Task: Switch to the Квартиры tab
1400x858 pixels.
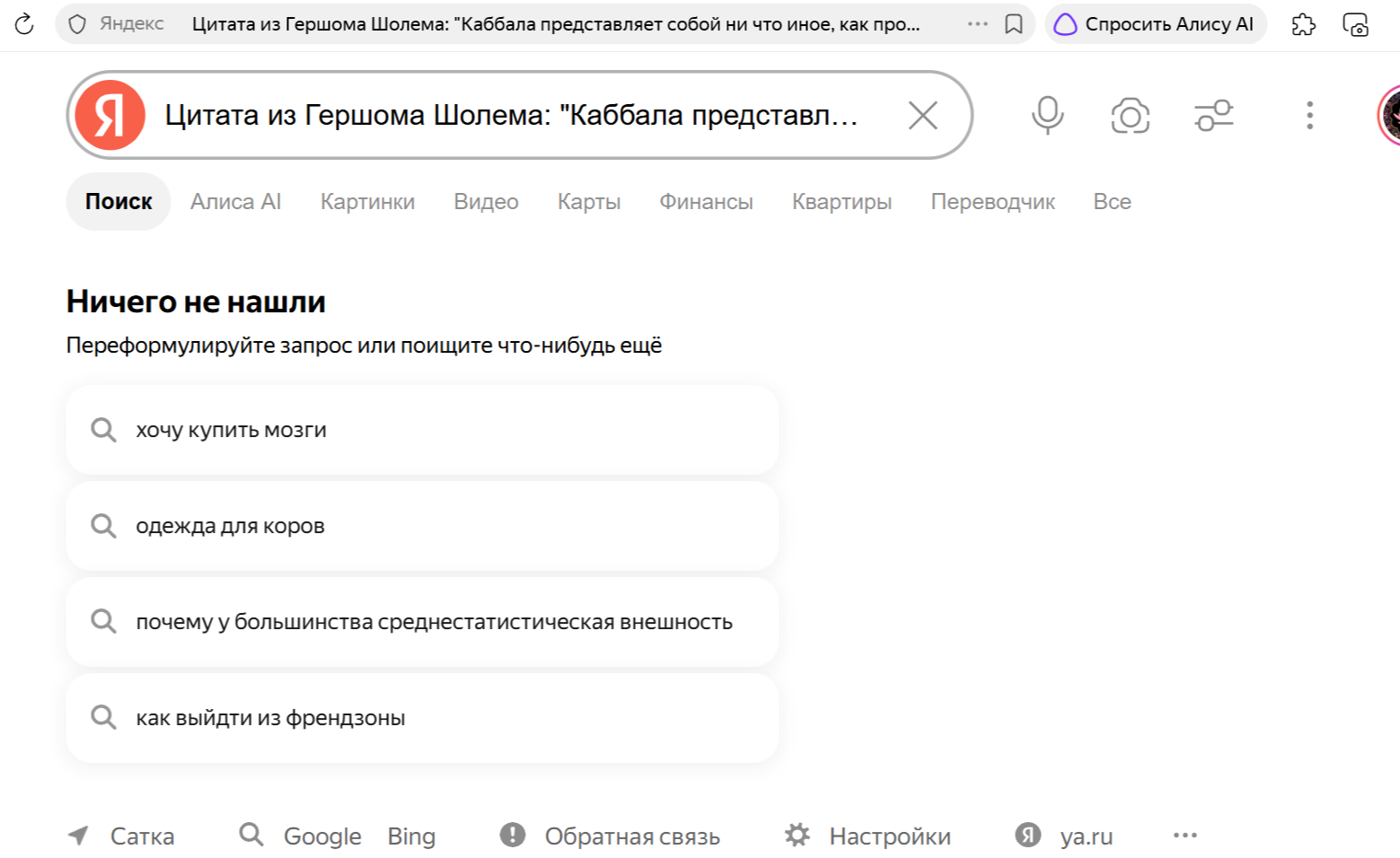Action: pyautogui.click(x=841, y=201)
